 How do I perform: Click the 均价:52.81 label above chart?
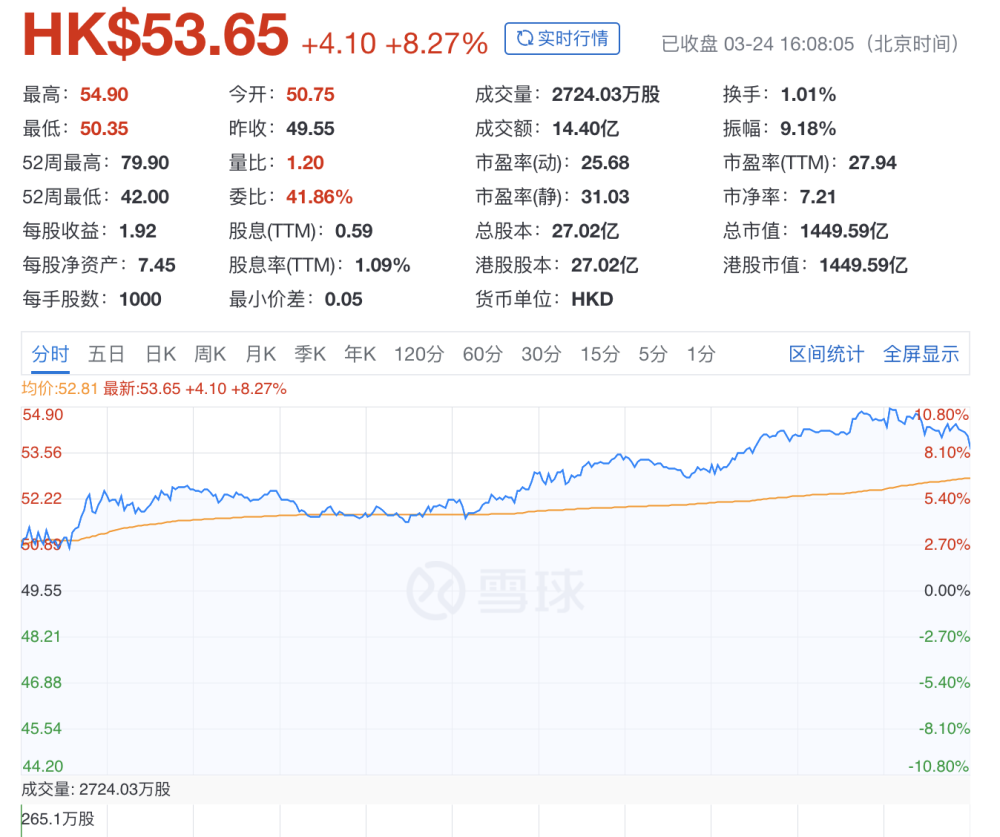(59, 389)
